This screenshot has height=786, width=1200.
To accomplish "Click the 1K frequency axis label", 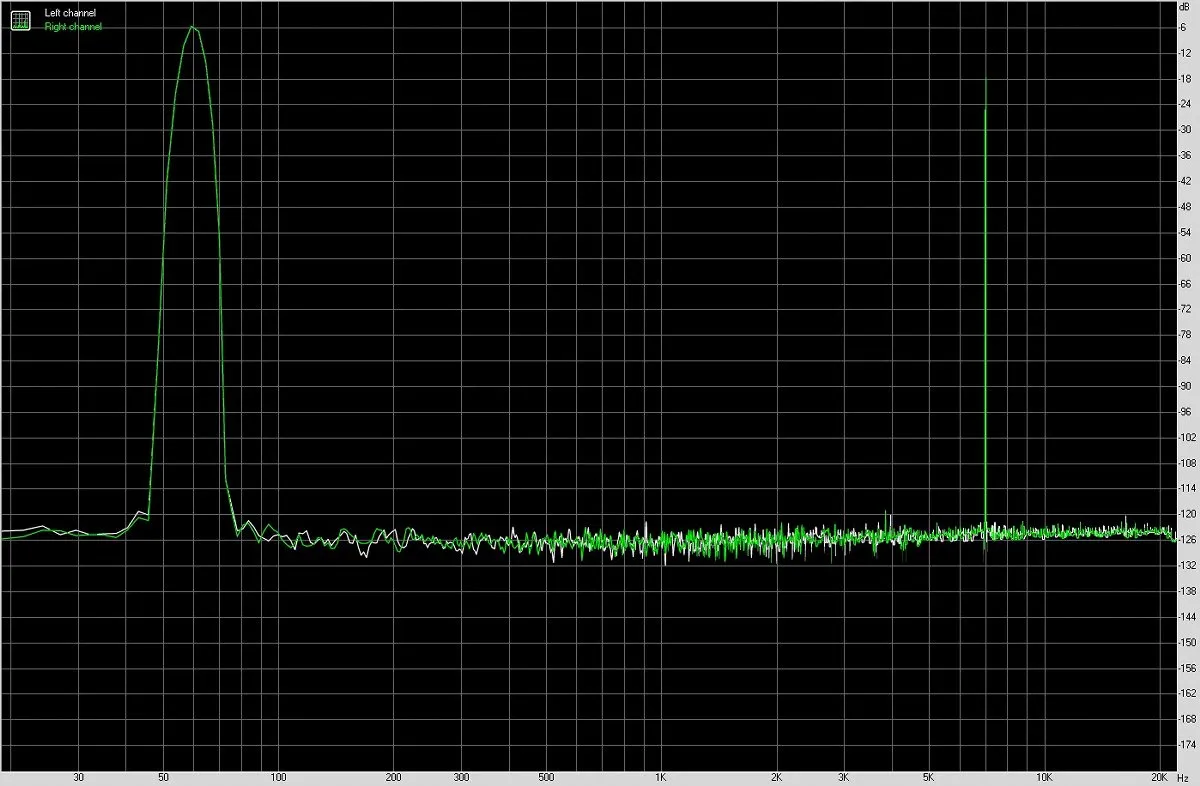I will 661,777.
